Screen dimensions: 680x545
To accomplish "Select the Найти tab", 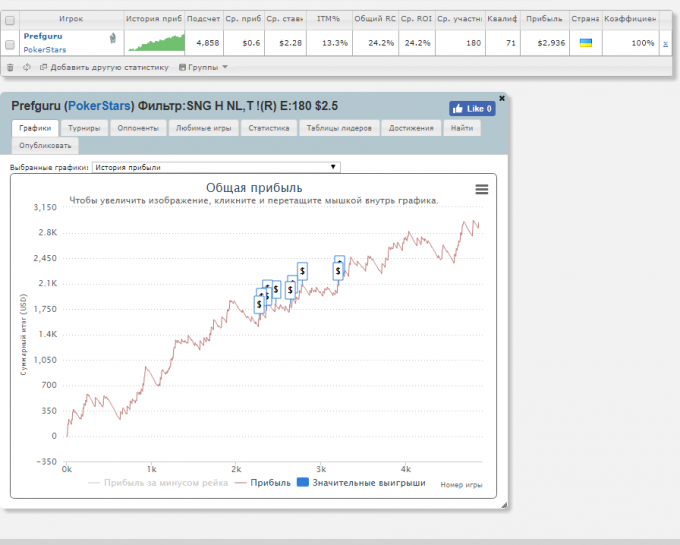I will pyautogui.click(x=462, y=128).
